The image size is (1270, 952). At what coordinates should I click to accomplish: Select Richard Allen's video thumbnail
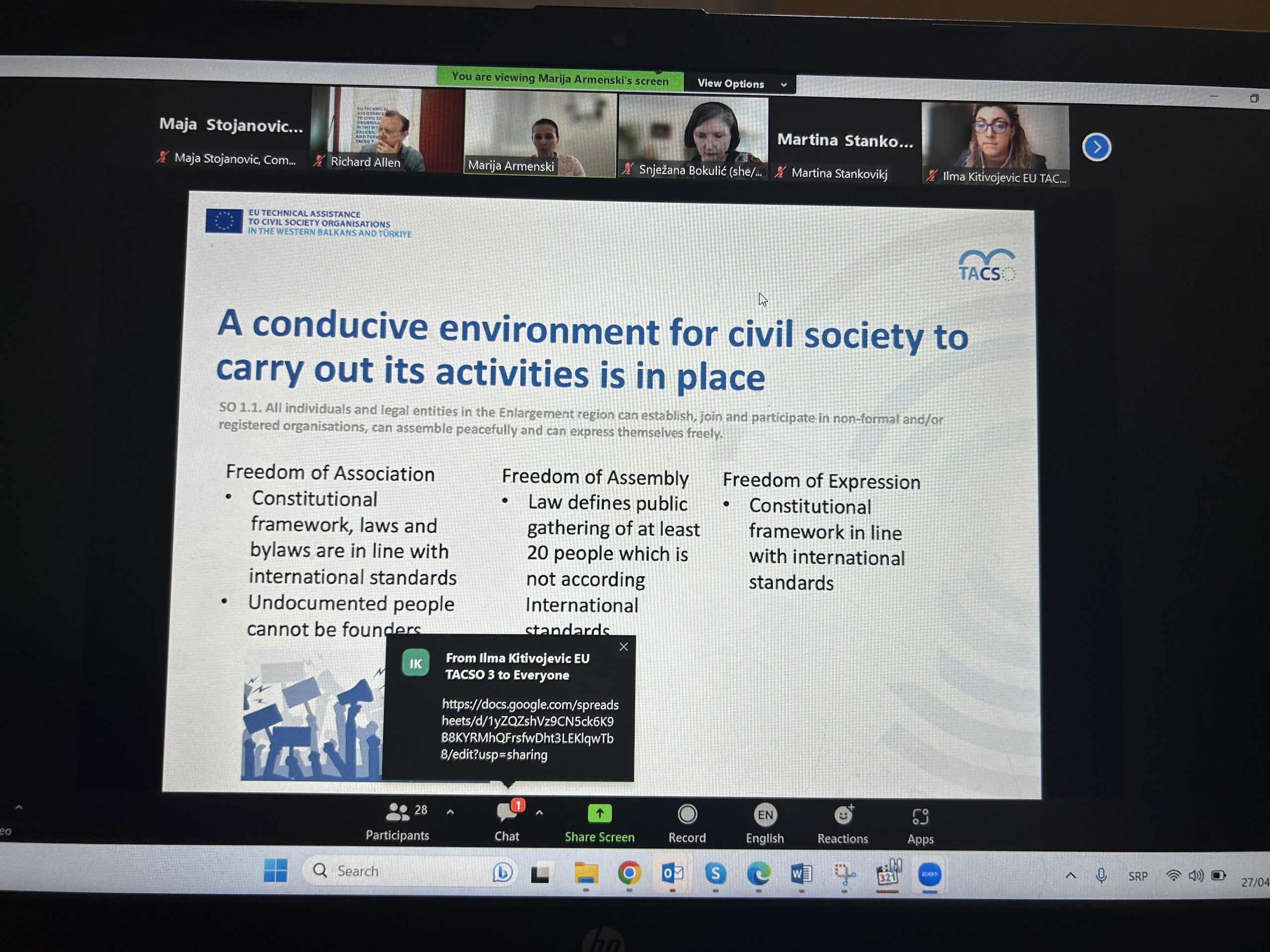pyautogui.click(x=387, y=130)
